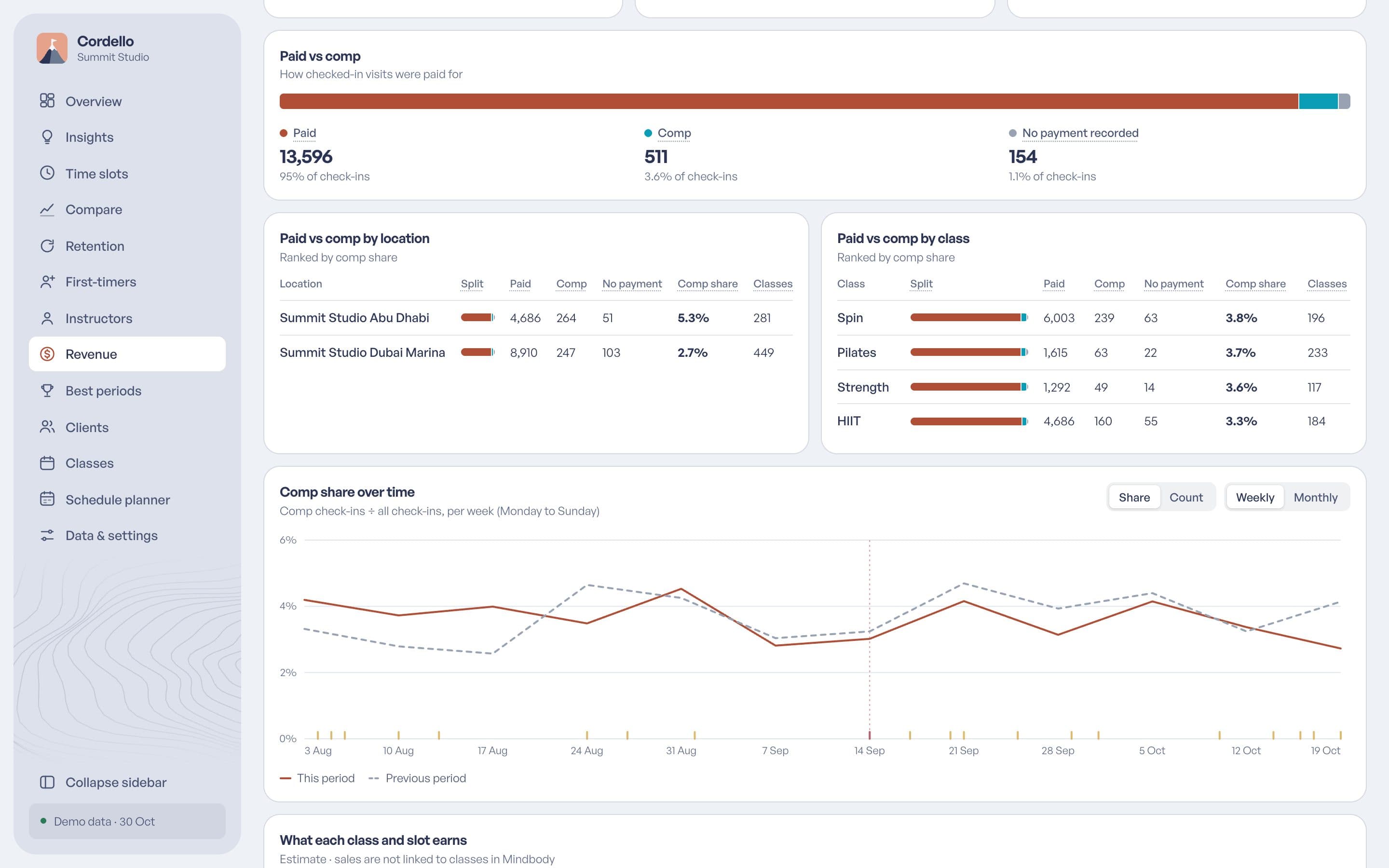This screenshot has height=868, width=1389.
Task: Click the Clients people icon
Action: pyautogui.click(x=47, y=427)
